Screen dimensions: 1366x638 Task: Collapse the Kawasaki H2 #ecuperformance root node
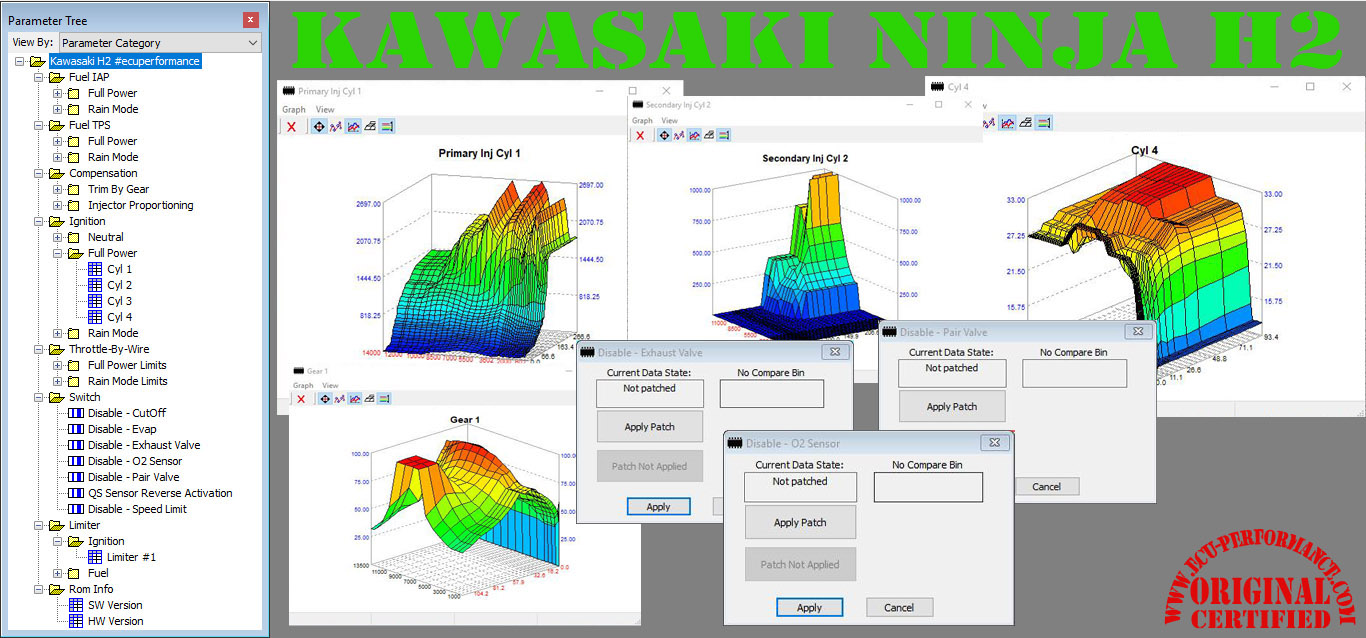pos(21,61)
